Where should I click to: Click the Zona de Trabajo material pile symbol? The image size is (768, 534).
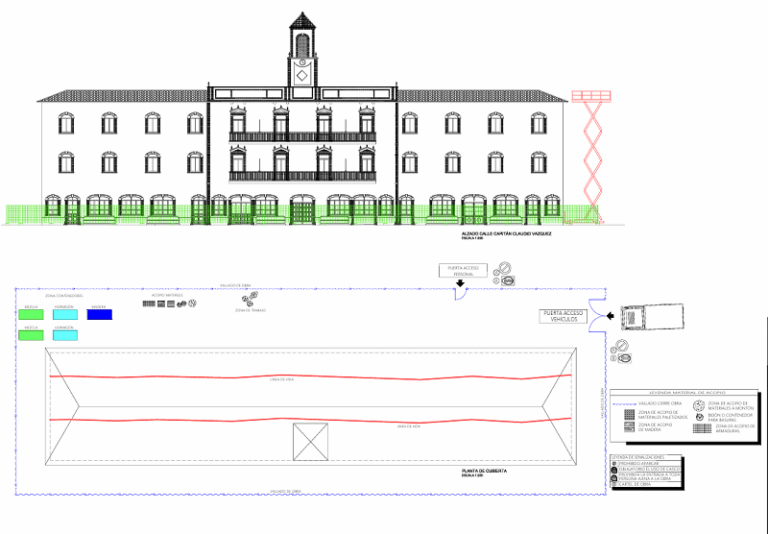click(250, 299)
